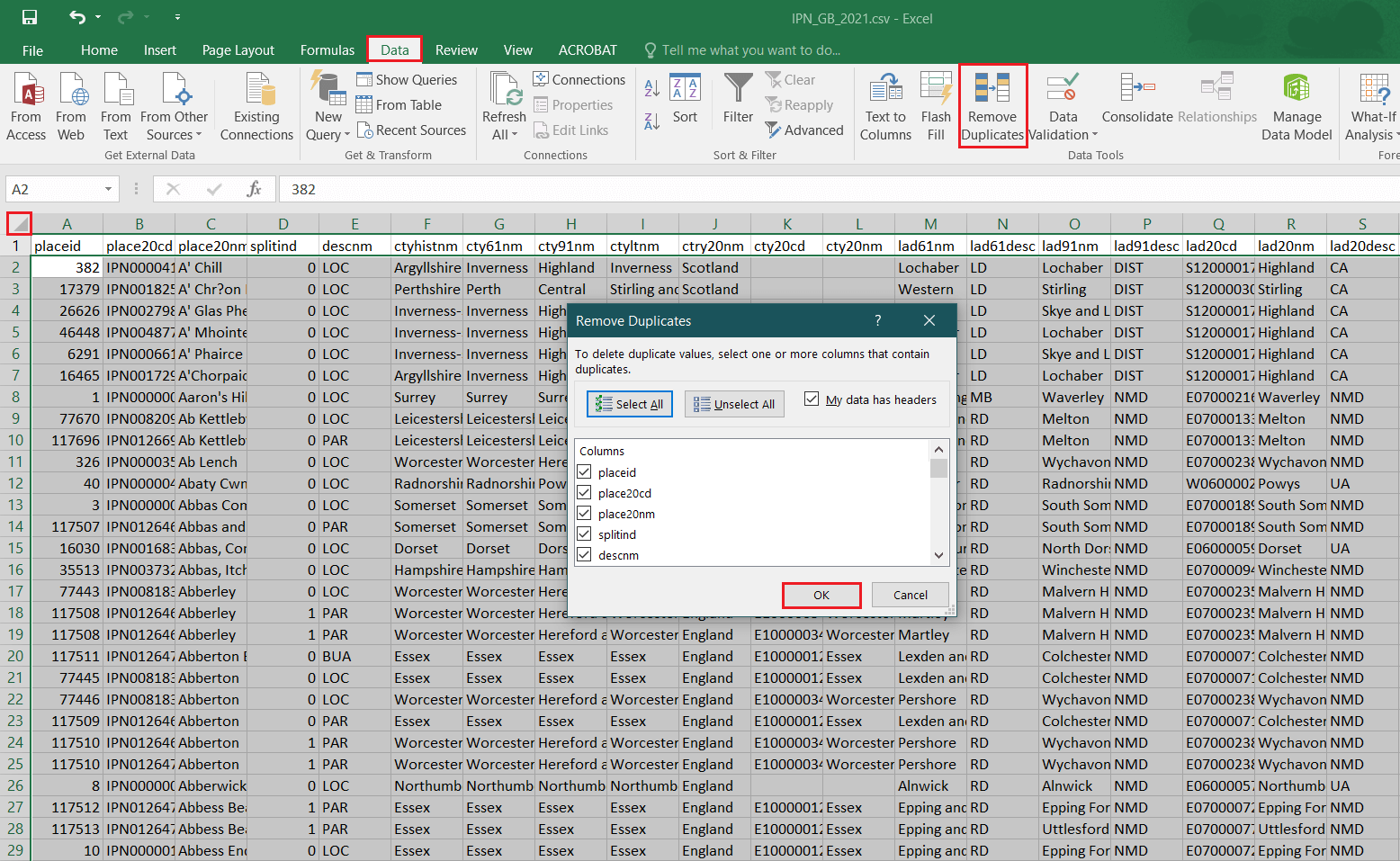The image size is (1400, 861).
Task: Click From Table
Action: point(399,105)
